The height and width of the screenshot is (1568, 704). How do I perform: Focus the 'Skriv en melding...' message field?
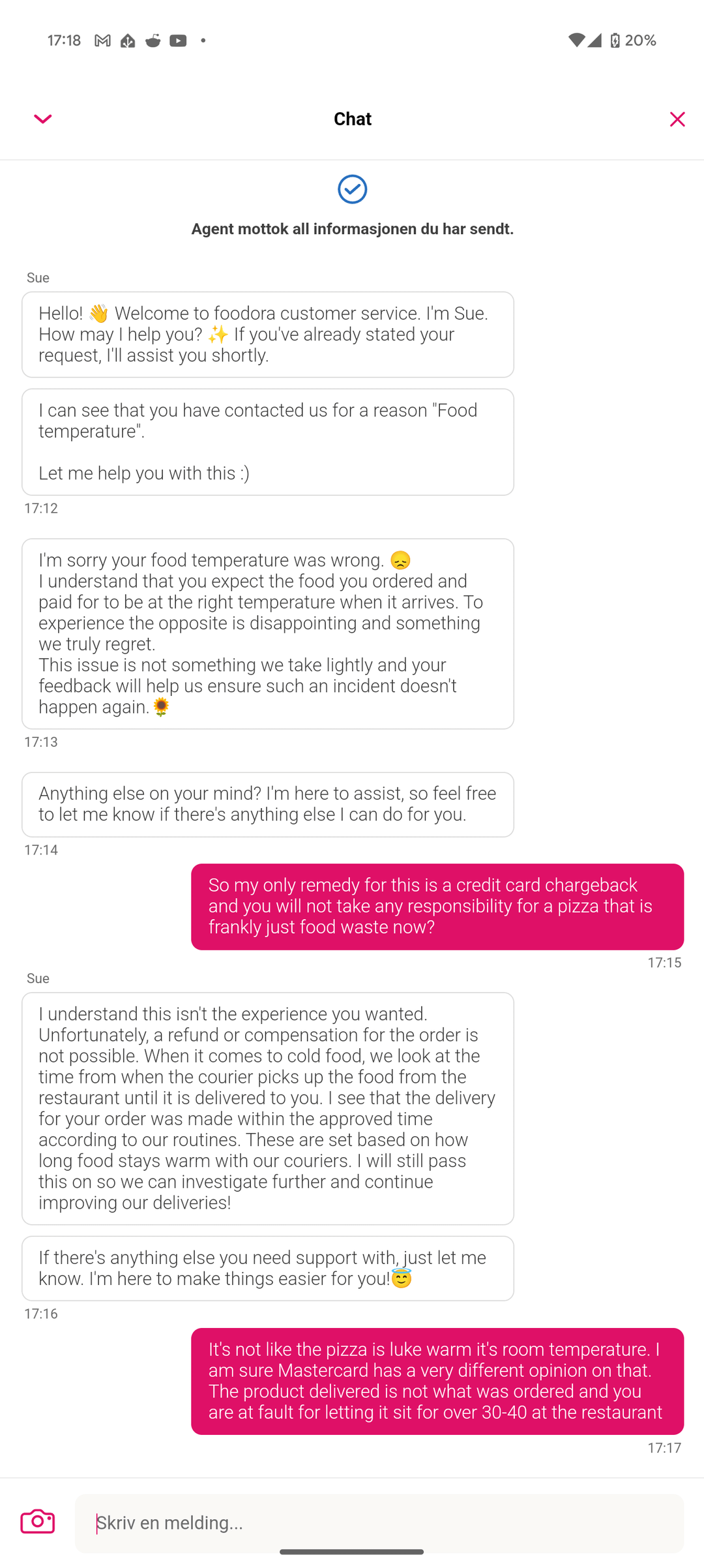(379, 1523)
